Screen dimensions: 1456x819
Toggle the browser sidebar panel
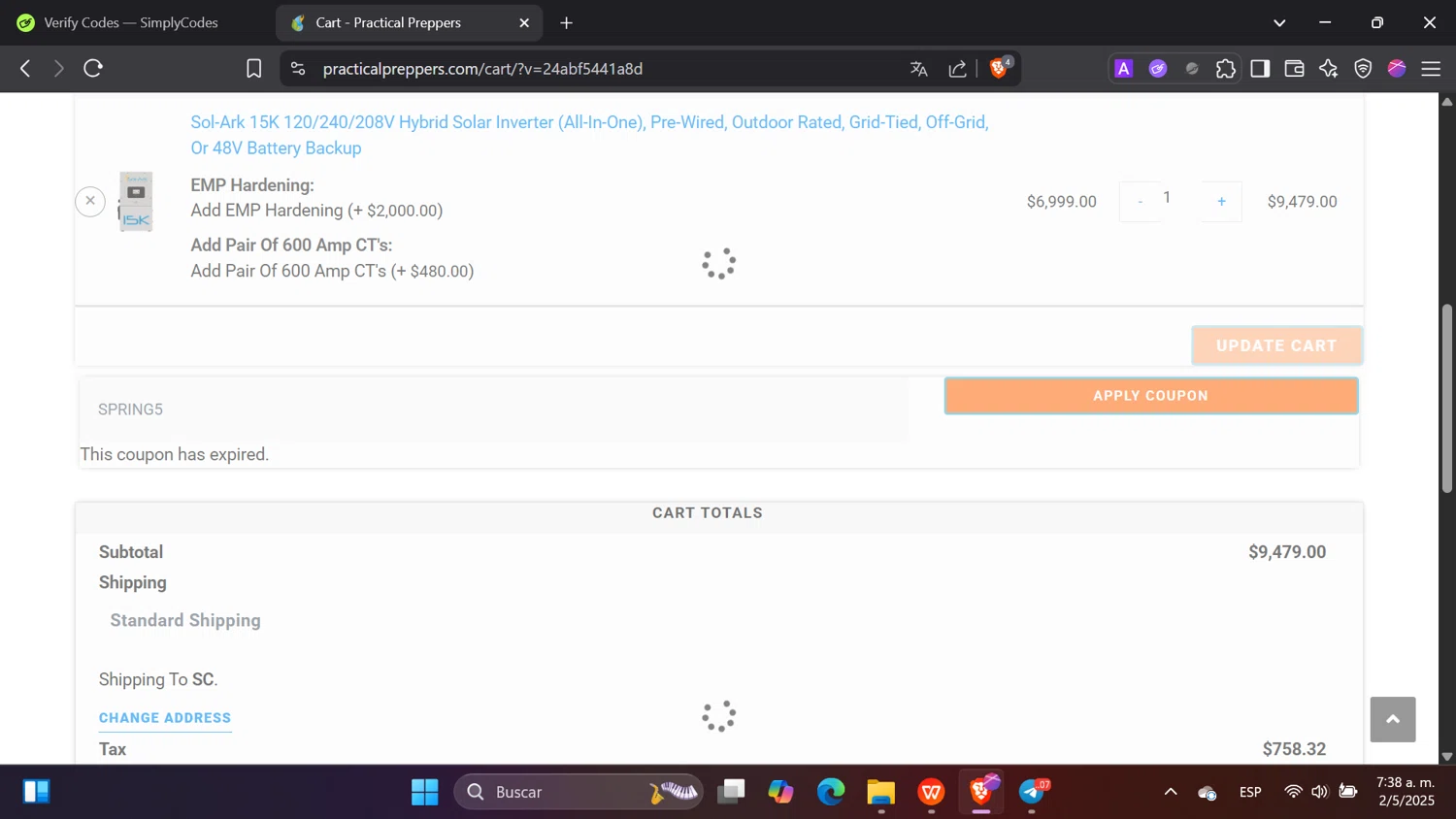point(1260,68)
